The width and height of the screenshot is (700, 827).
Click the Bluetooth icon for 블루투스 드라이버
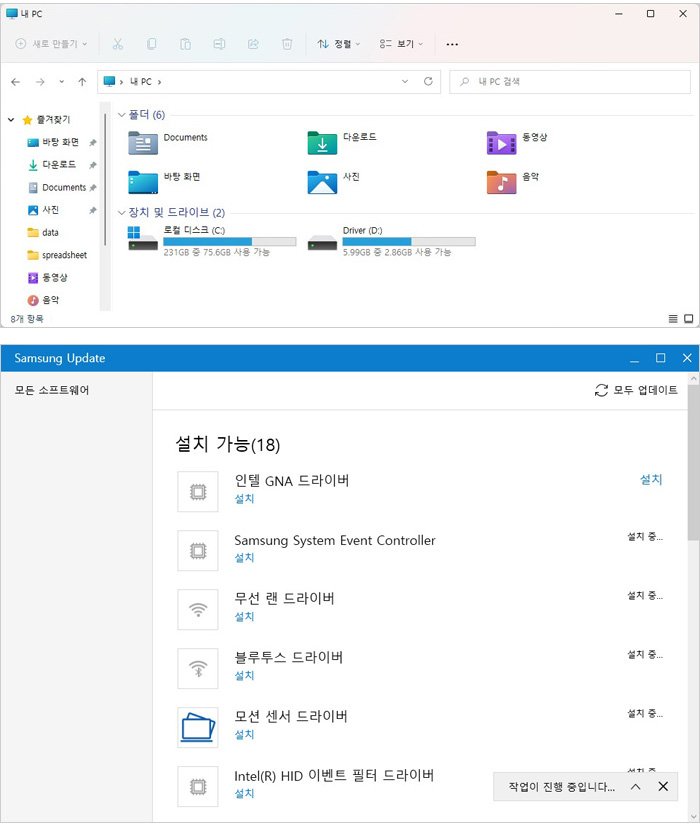pos(198,669)
